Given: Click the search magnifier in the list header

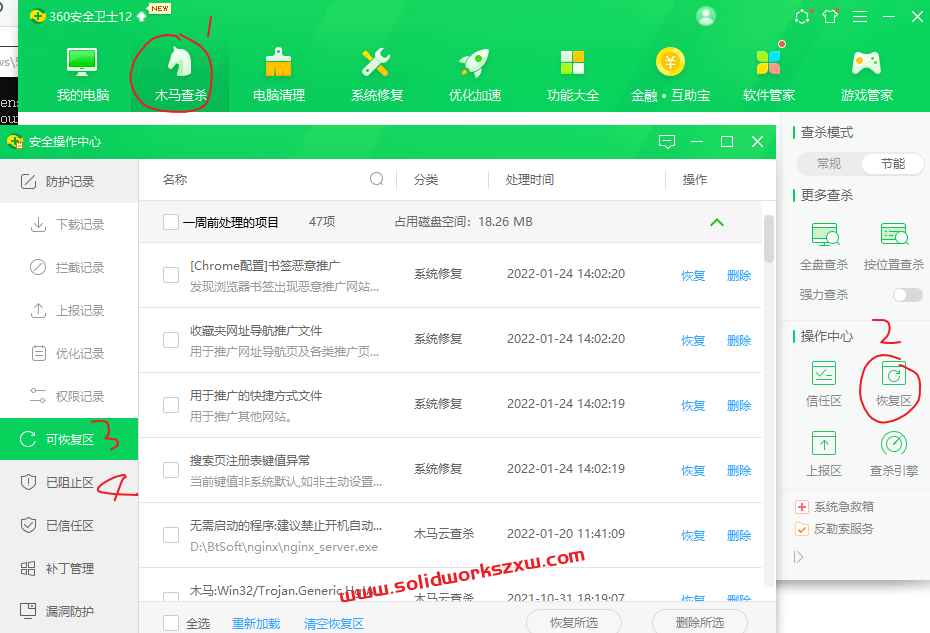Looking at the screenshot, I should click(x=377, y=179).
